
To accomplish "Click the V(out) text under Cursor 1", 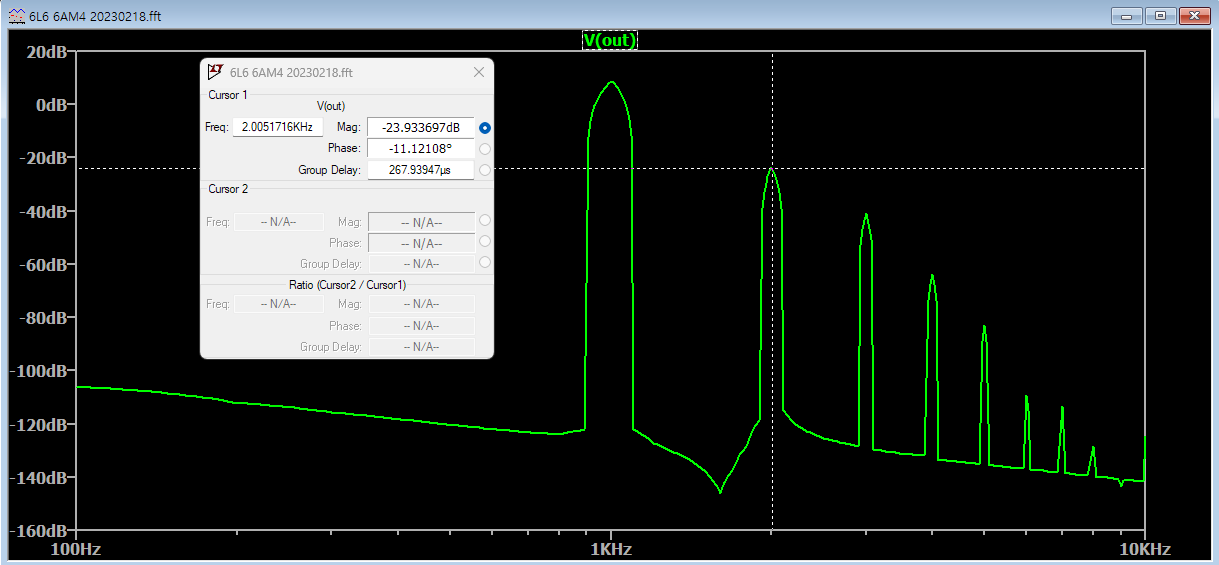I will (331, 106).
